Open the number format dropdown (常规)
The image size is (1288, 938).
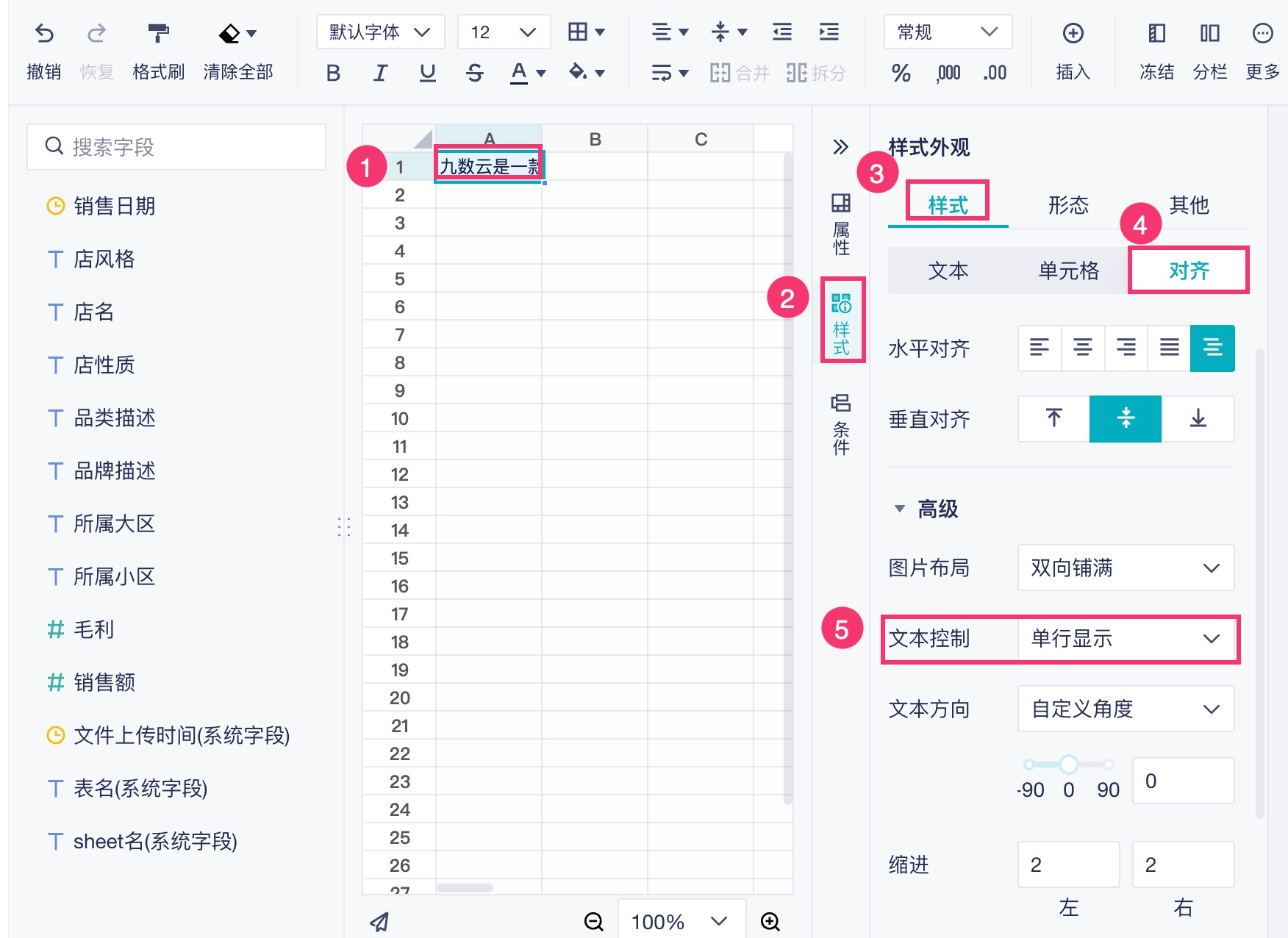(x=948, y=32)
